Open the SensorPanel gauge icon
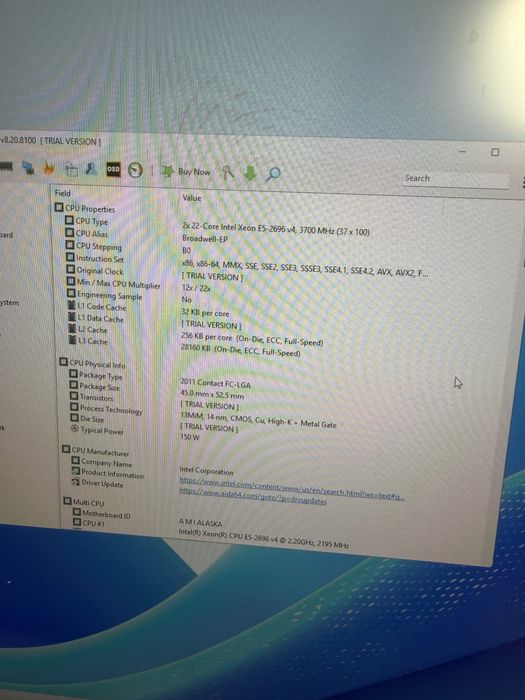This screenshot has width=525, height=700. (x=135, y=170)
